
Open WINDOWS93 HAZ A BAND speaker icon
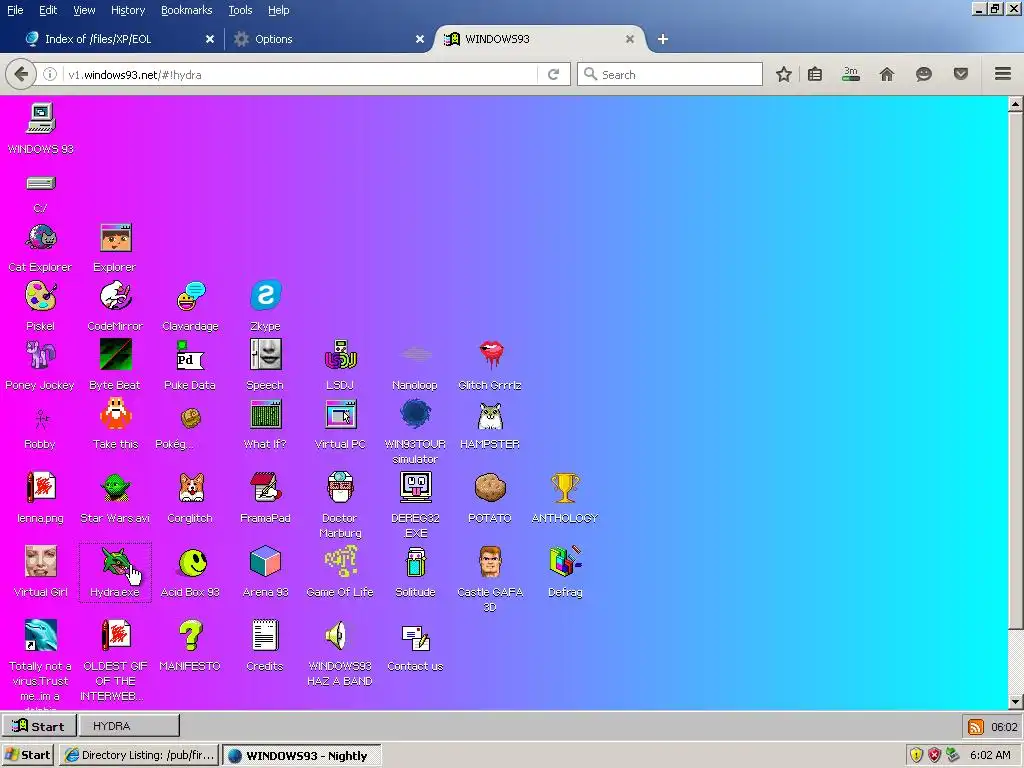[336, 635]
